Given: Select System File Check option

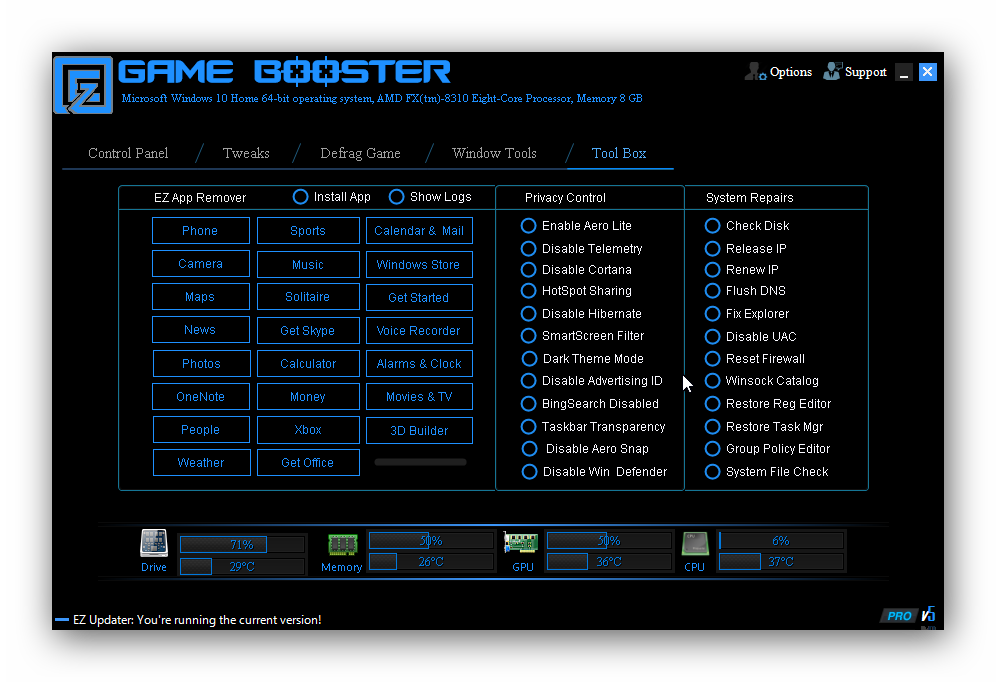Looking at the screenshot, I should pos(713,472).
